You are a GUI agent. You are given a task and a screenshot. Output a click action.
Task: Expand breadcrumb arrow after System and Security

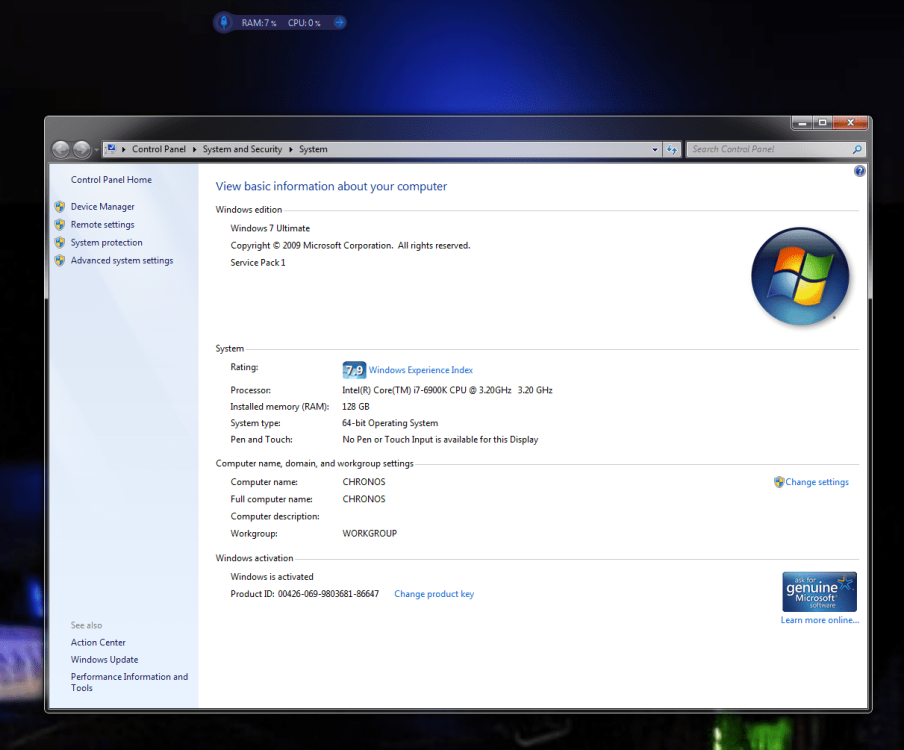click(x=291, y=149)
